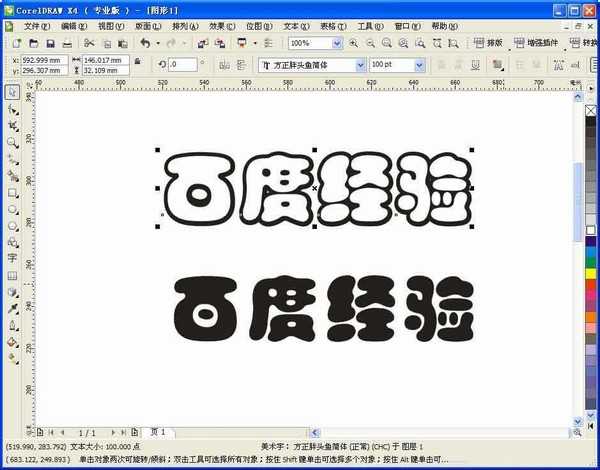This screenshot has width=600, height=470.
Task: Select the Zoom tool in toolbox
Action: point(12,142)
